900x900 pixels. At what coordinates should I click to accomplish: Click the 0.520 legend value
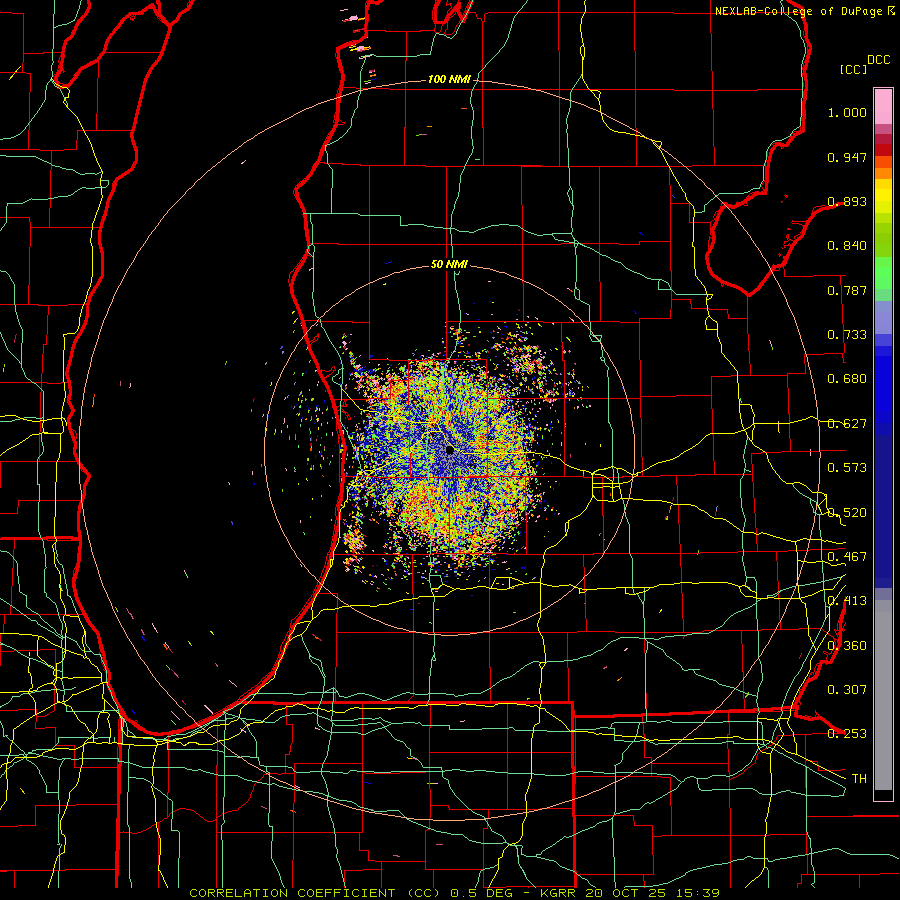click(x=847, y=513)
